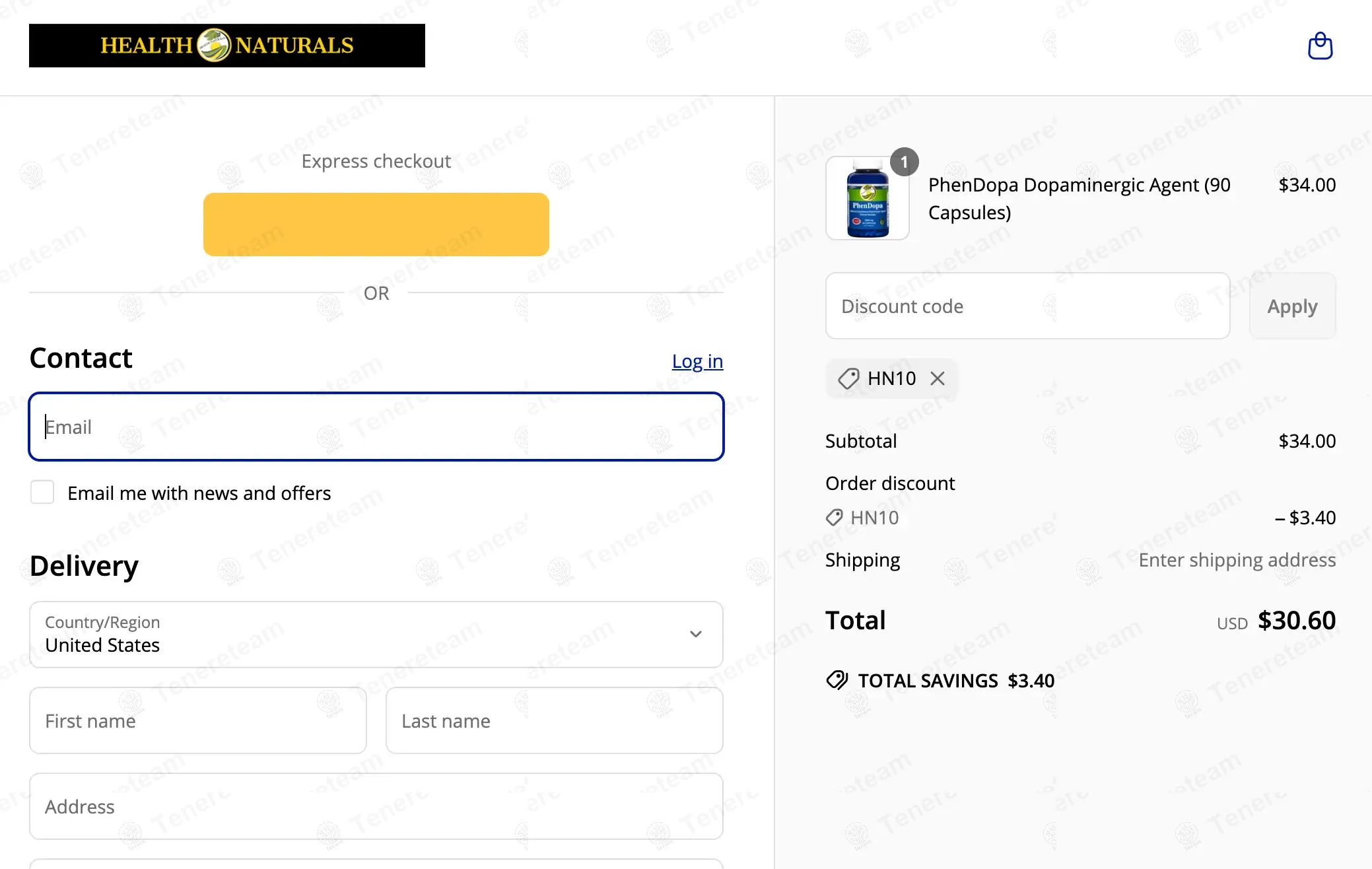
Task: Click the yellow express checkout button
Action: pyautogui.click(x=376, y=225)
